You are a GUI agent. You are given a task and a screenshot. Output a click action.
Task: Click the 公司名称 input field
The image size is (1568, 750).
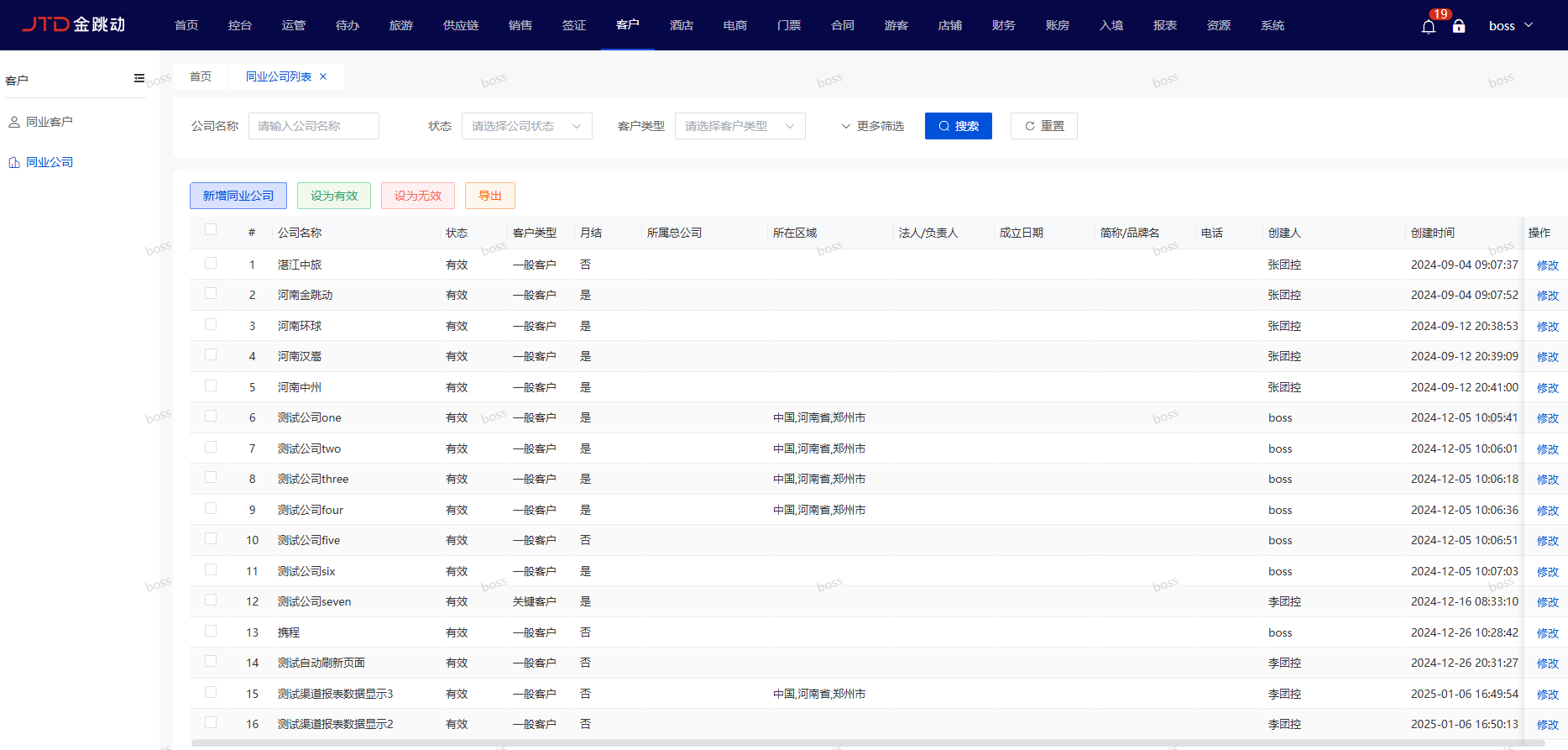[x=313, y=126]
